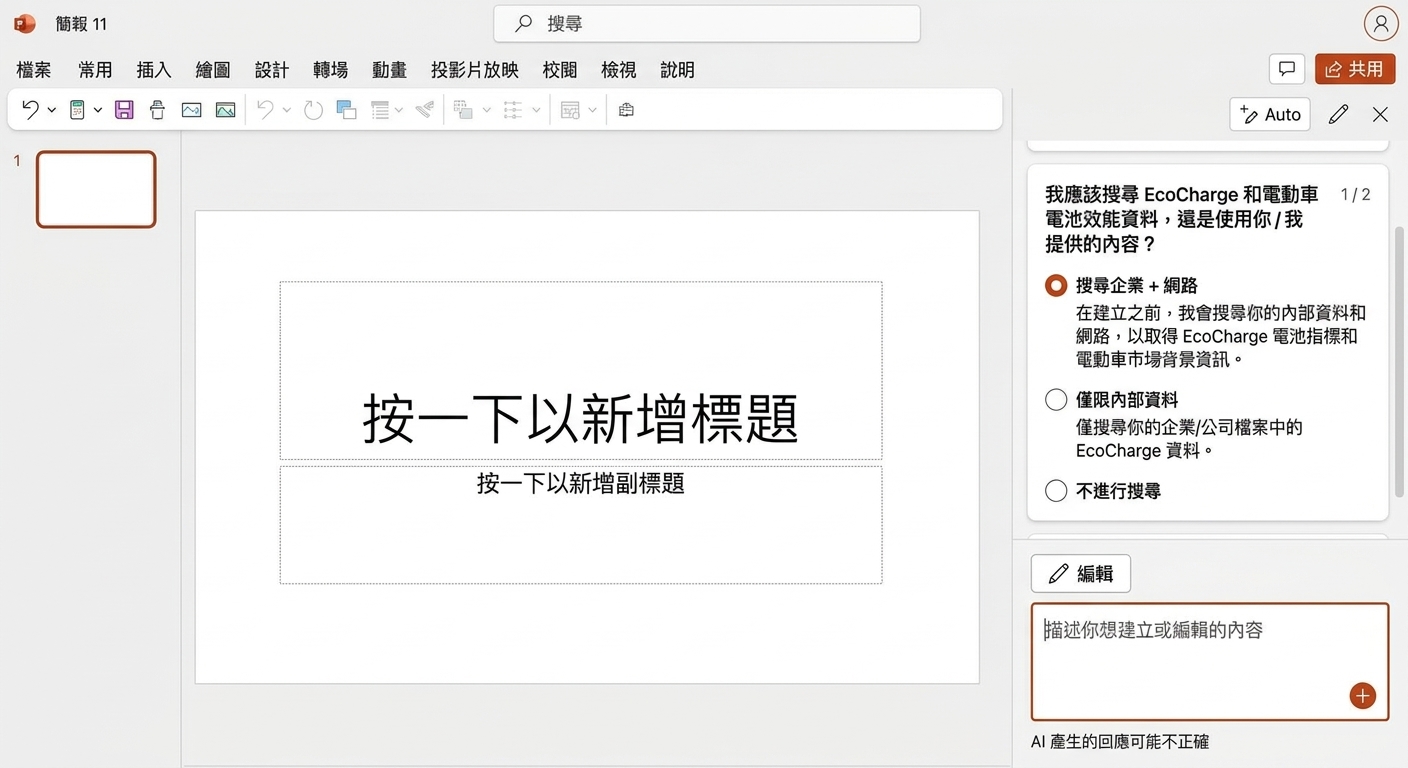The width and height of the screenshot is (1408, 768).
Task: Open the 轉場 tab
Action: click(331, 70)
